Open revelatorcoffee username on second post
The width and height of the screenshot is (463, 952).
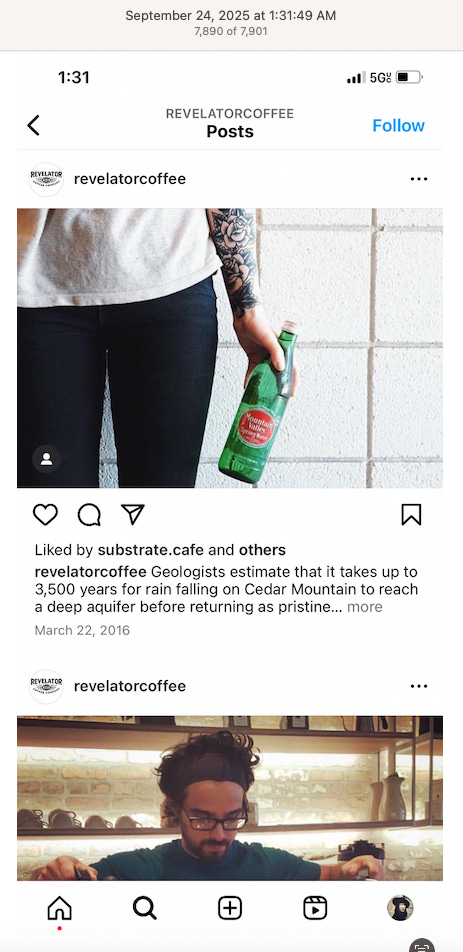(x=130, y=687)
